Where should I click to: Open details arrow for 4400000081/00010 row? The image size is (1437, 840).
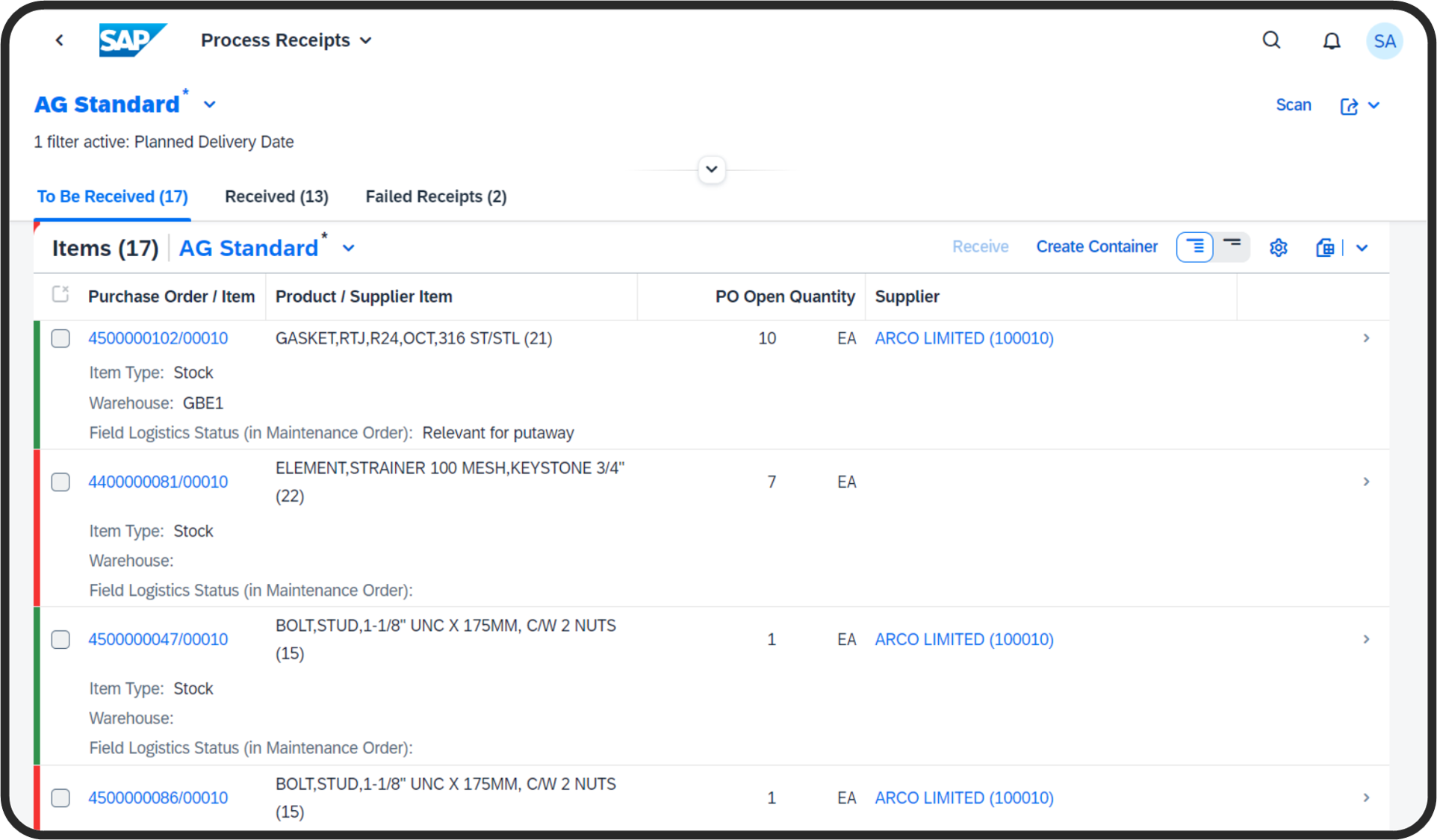1365,482
